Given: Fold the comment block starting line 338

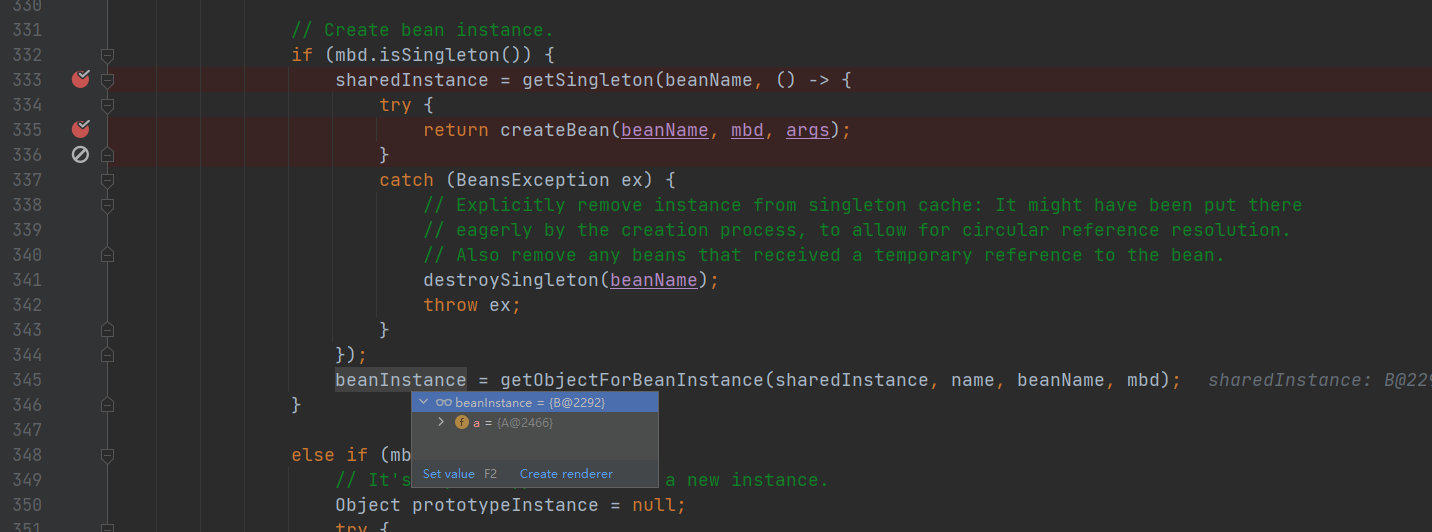Looking at the screenshot, I should 108,205.
